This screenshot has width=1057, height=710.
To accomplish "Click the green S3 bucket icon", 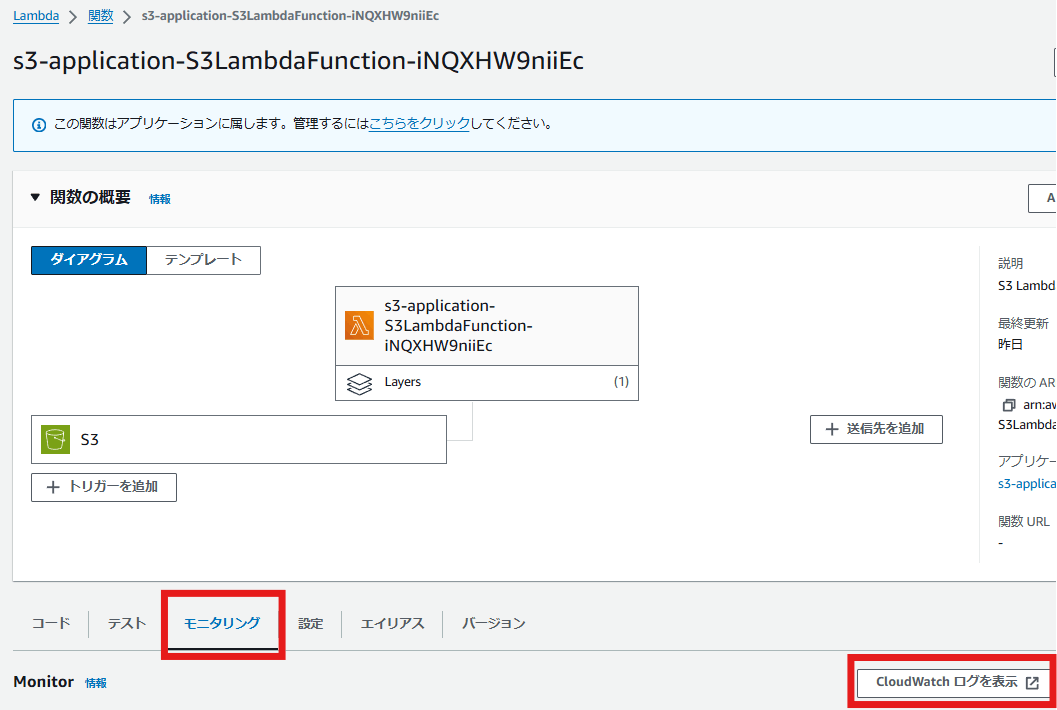I will [x=55, y=440].
